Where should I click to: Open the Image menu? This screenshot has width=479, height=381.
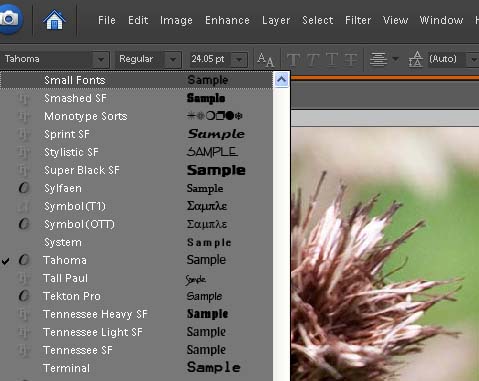[x=176, y=20]
